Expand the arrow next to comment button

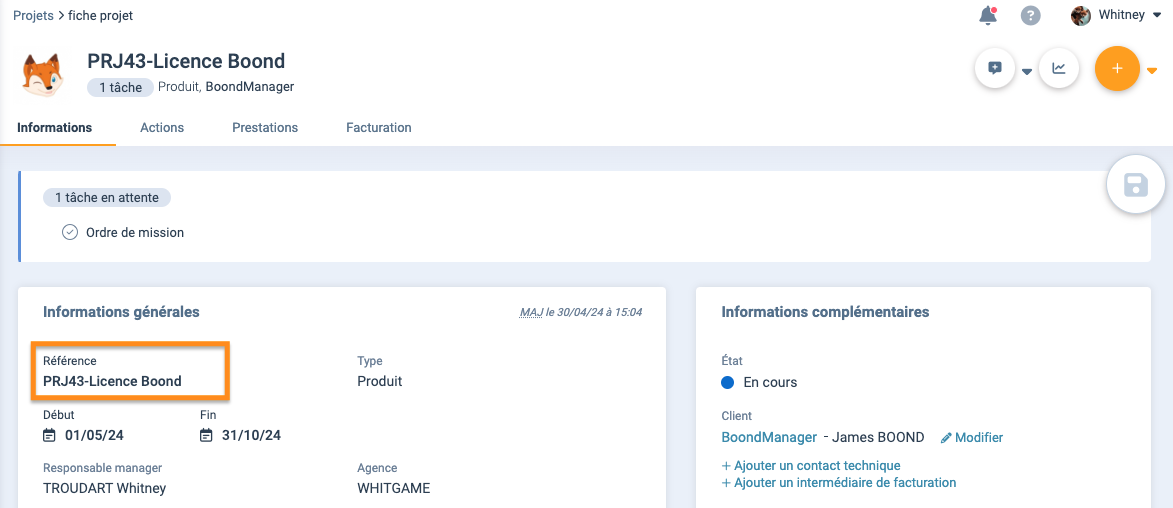[1026, 71]
